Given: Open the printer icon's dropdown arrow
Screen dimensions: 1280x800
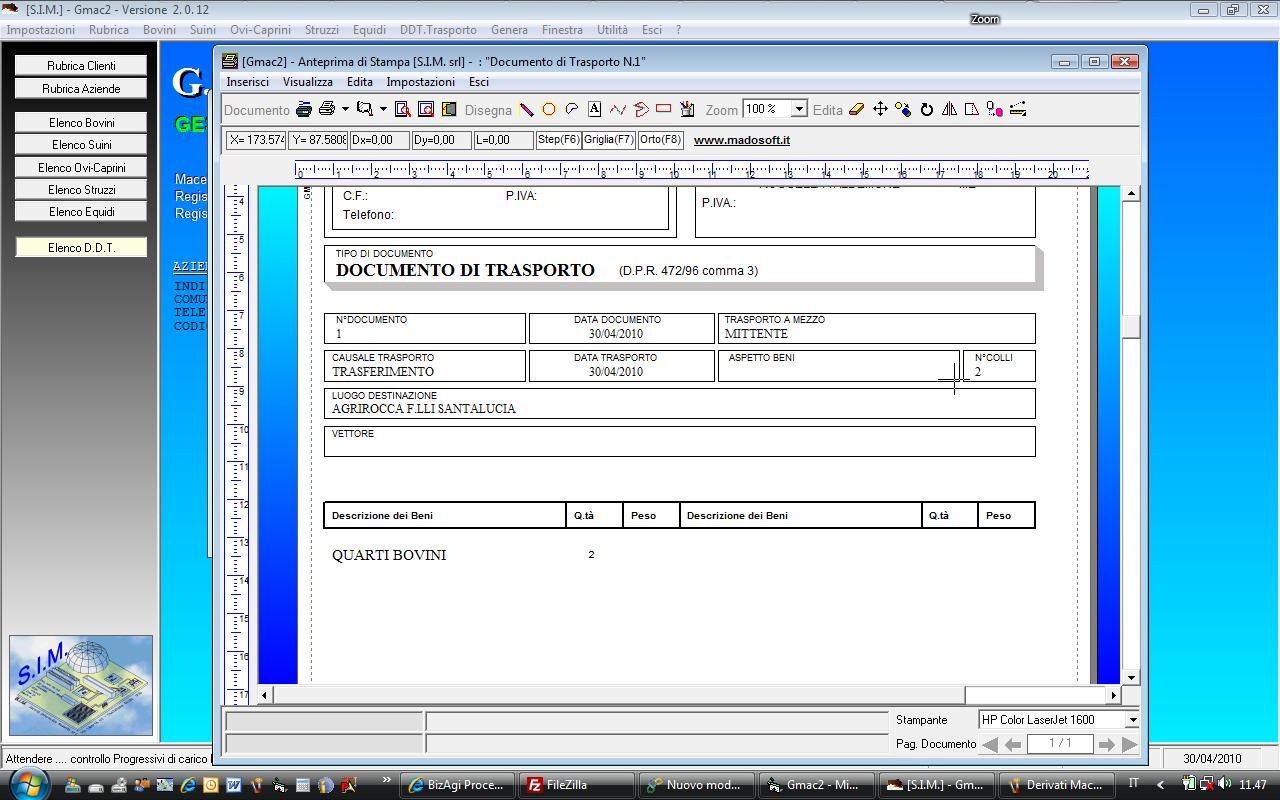Looking at the screenshot, I should click(x=345, y=109).
